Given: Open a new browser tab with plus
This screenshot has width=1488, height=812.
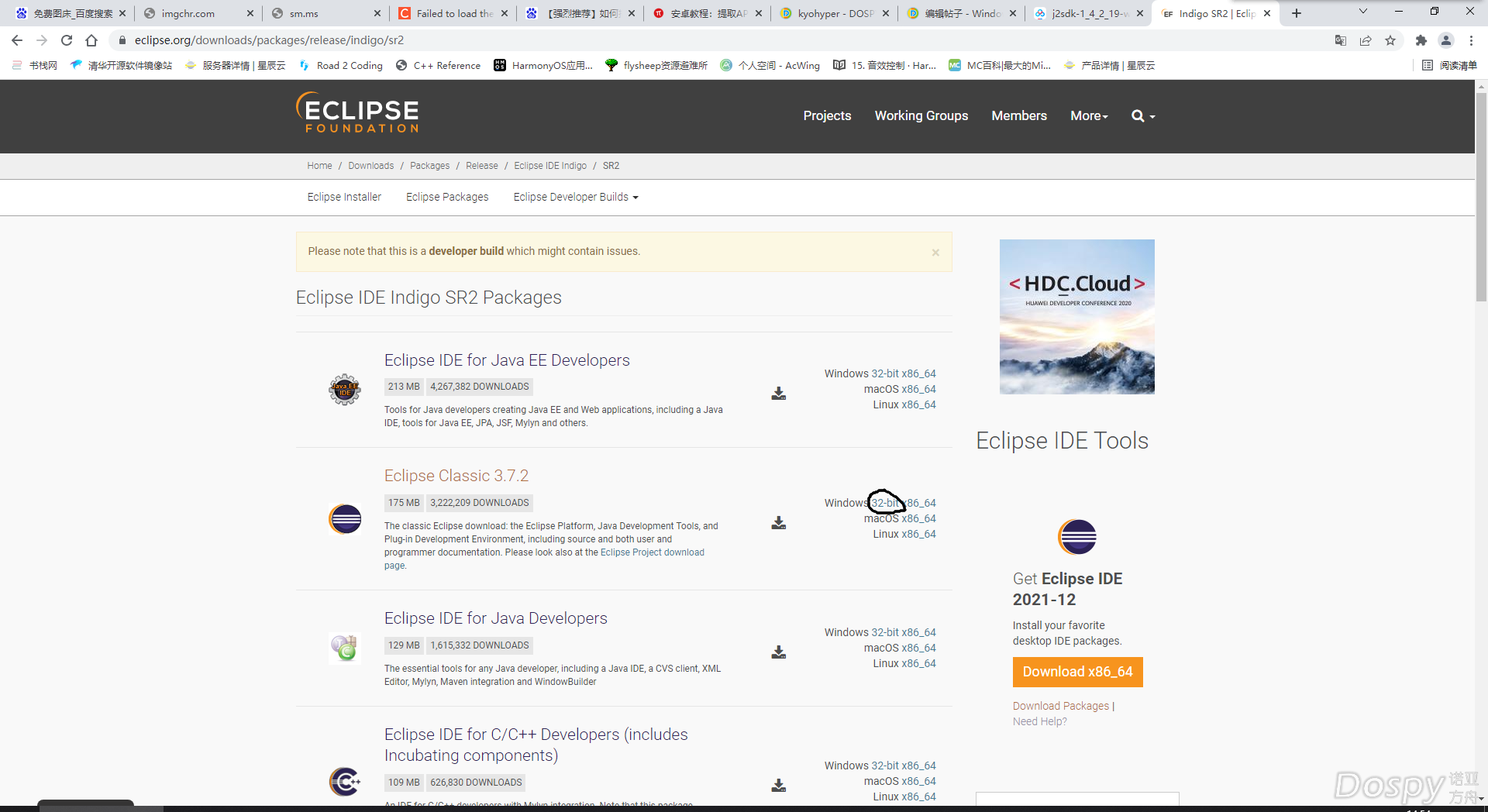Looking at the screenshot, I should pos(1297,13).
